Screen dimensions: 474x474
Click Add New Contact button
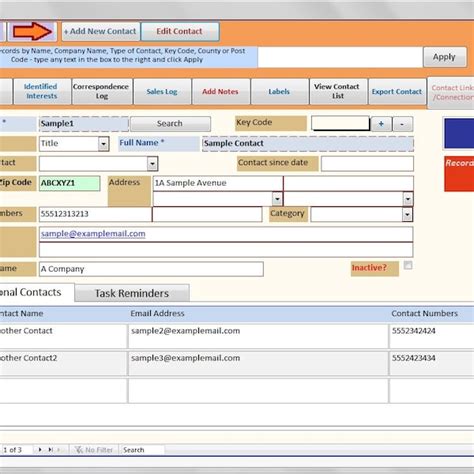100,31
